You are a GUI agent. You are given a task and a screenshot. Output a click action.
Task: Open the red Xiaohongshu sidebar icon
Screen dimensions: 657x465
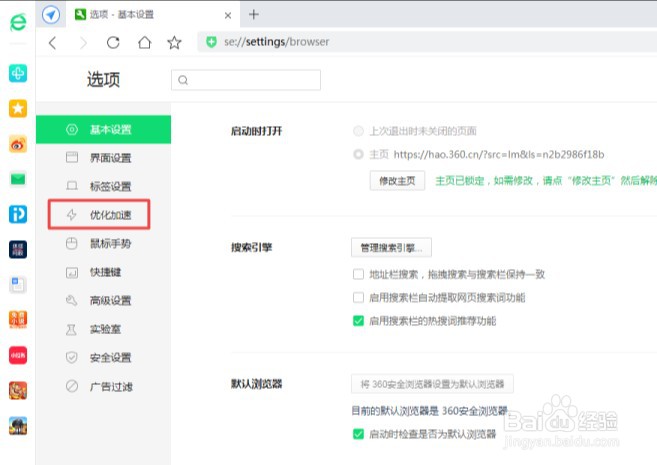tap(18, 355)
